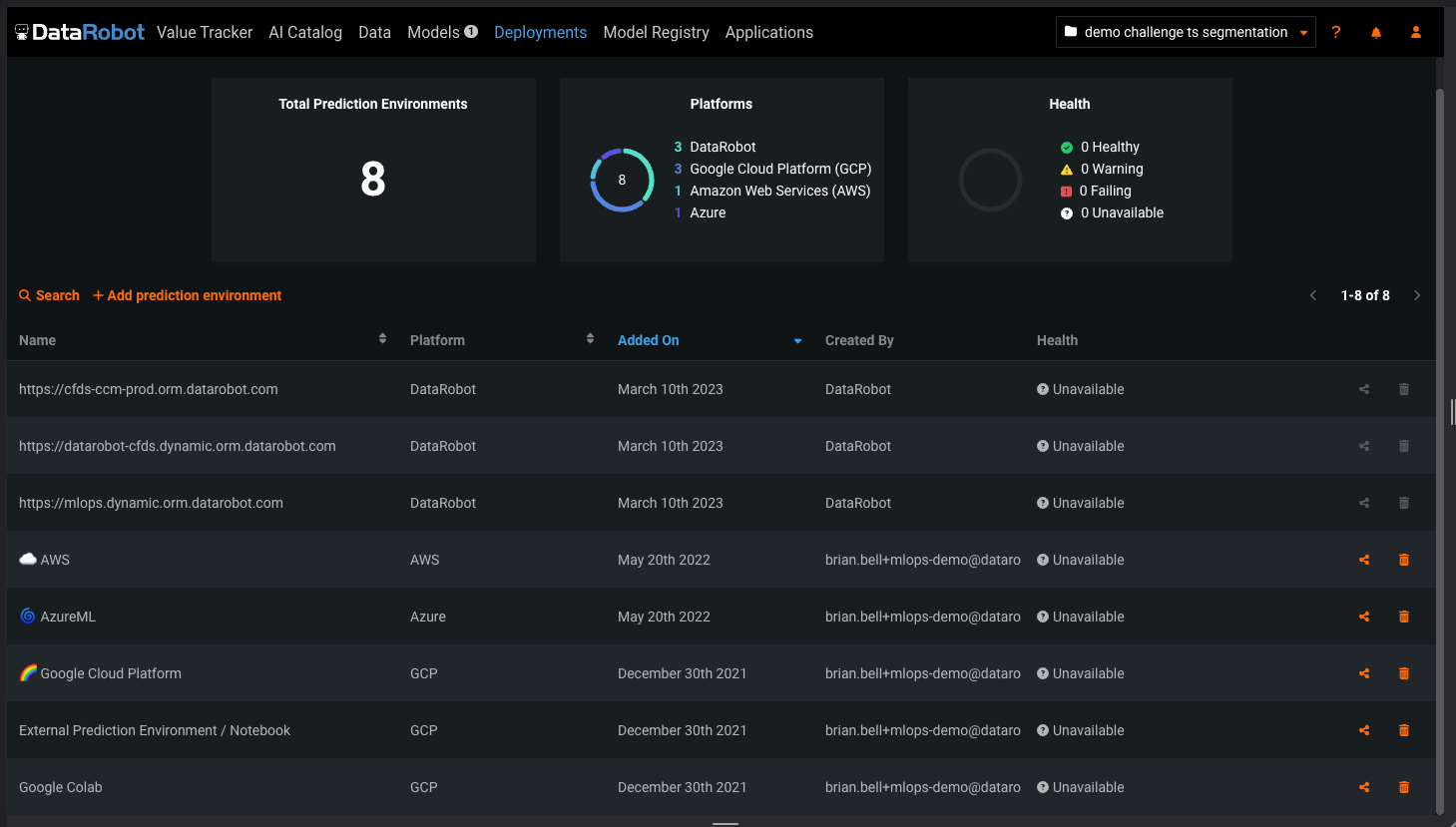This screenshot has height=827, width=1456.
Task: Delete the AzureML environment
Action: pos(1404,617)
